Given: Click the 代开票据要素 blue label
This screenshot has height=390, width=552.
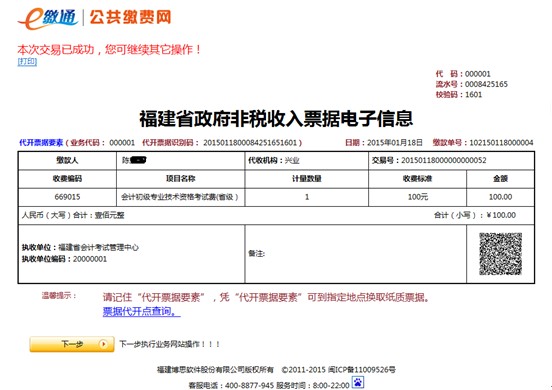Looking at the screenshot, I should [41, 143].
